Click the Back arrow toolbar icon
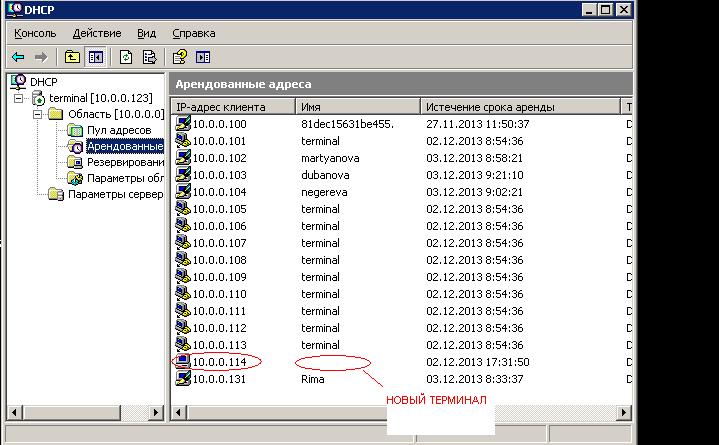The width and height of the screenshot is (719, 445). click(18, 57)
